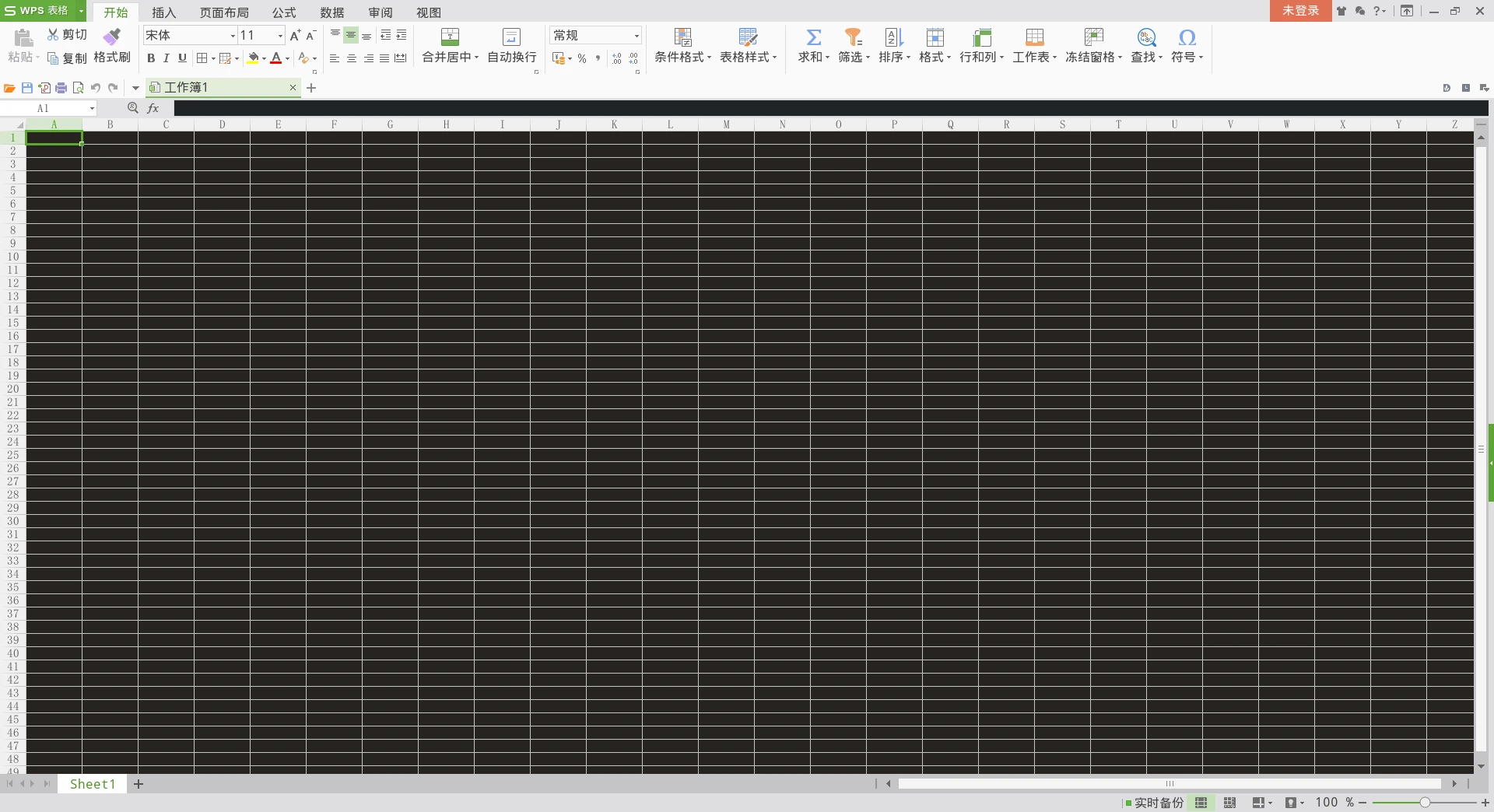Add a new sheet next to Sheet1
This screenshot has width=1494, height=812.
pyautogui.click(x=139, y=784)
